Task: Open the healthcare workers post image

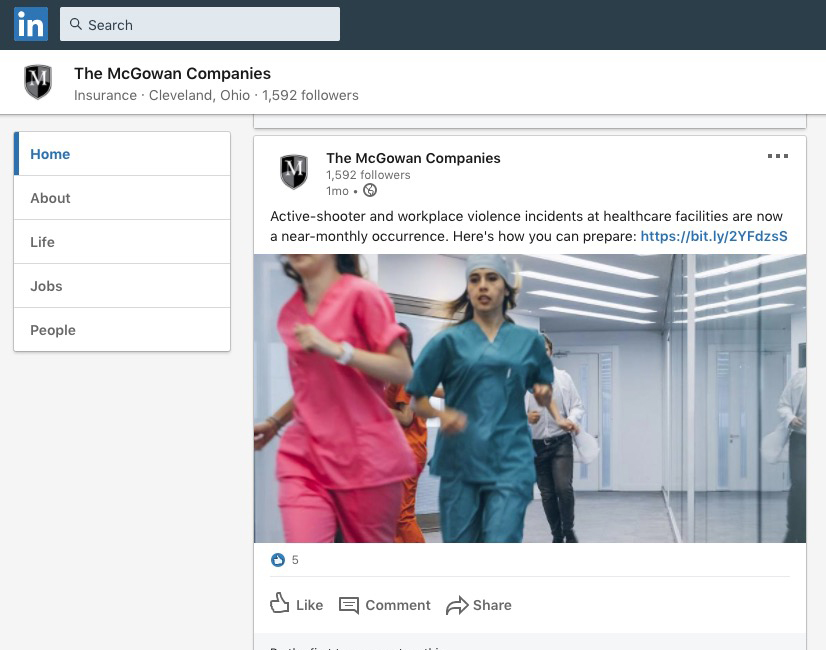Action: [x=530, y=398]
